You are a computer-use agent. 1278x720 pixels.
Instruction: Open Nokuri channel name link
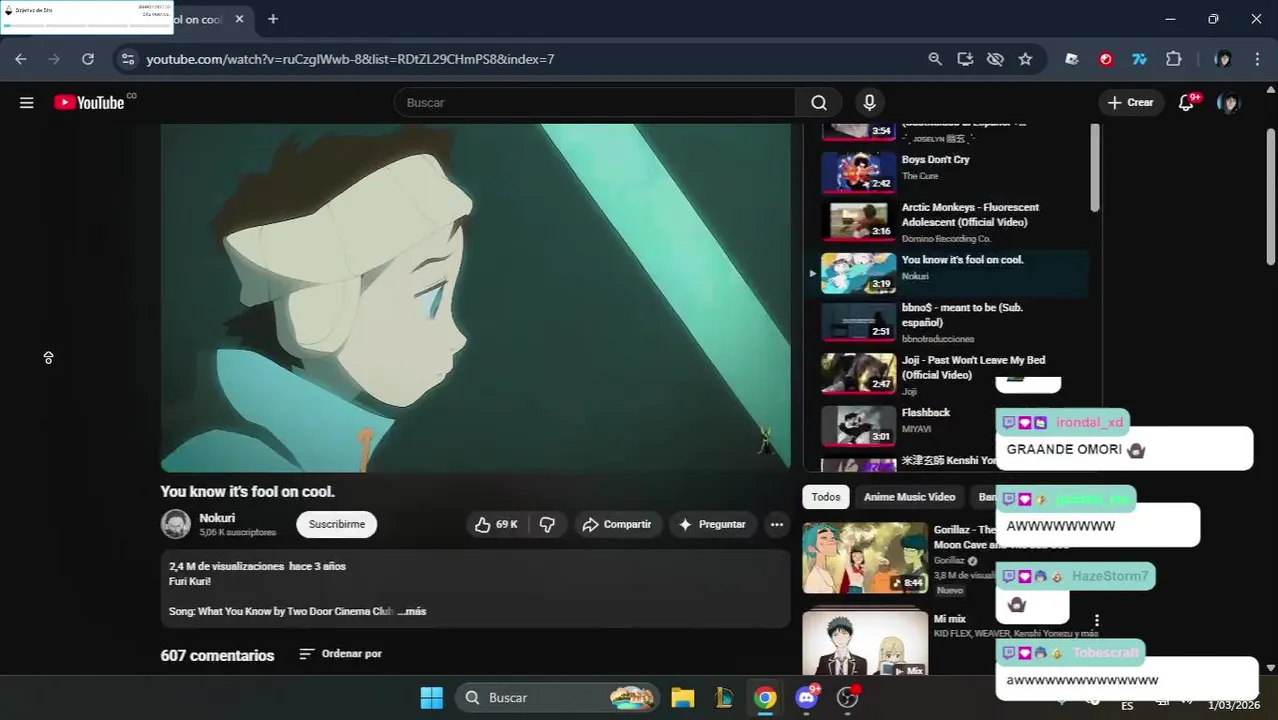tap(217, 518)
